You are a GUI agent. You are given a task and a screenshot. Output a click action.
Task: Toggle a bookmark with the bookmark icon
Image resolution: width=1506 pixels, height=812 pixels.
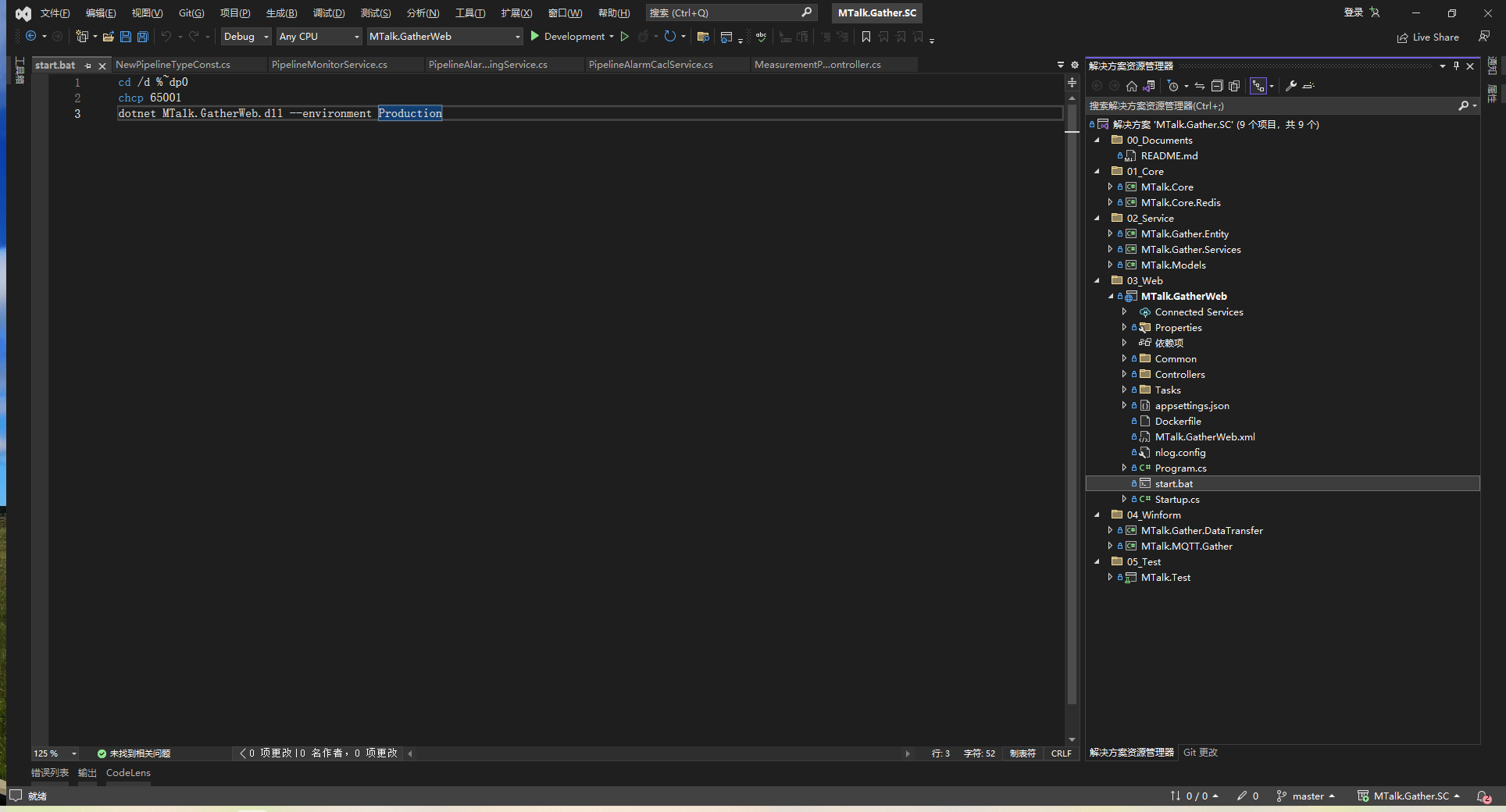tap(865, 37)
